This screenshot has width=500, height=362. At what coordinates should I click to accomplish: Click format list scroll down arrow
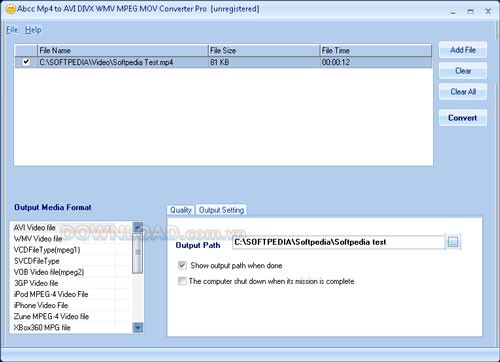138,328
